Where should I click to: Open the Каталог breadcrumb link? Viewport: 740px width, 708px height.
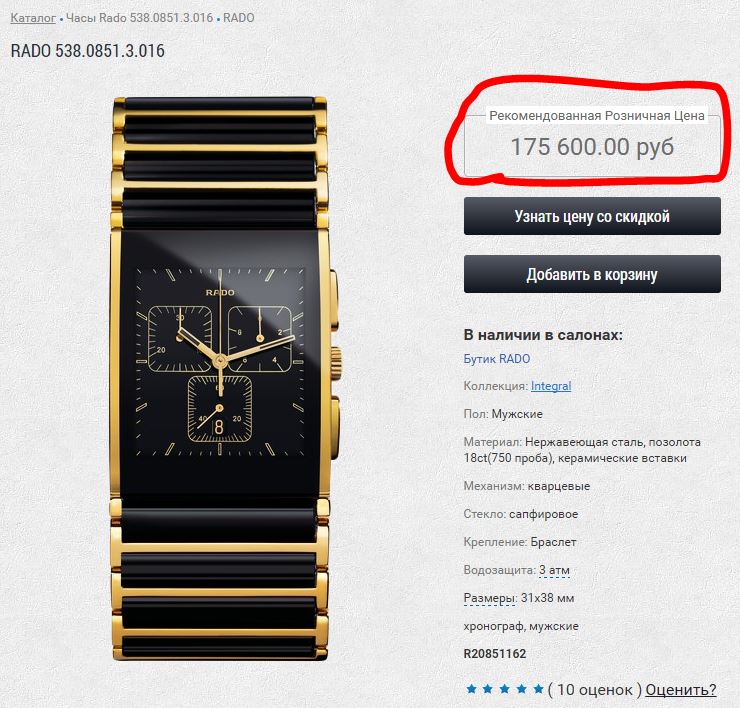tap(33, 18)
